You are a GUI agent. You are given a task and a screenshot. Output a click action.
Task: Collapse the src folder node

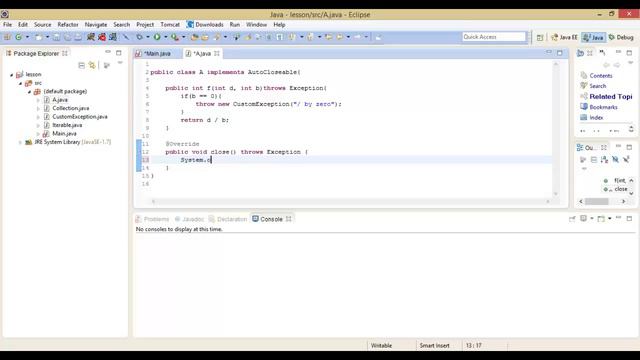click(20, 83)
